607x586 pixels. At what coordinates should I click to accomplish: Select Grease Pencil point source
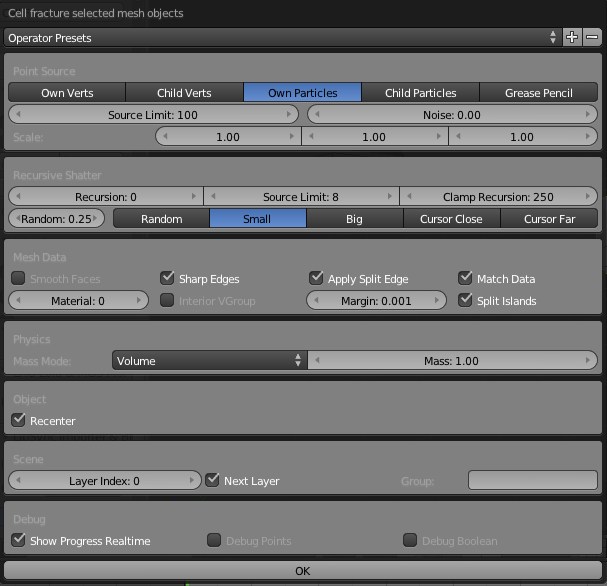(x=539, y=93)
